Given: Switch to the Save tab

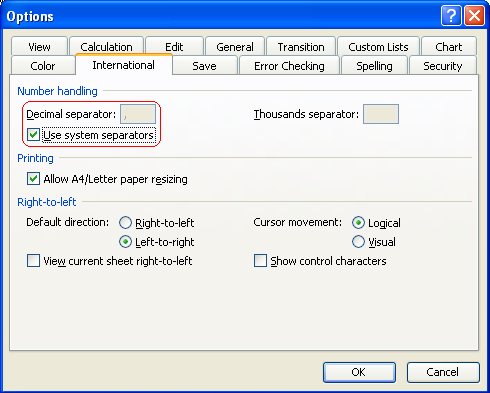Looking at the screenshot, I should [204, 66].
